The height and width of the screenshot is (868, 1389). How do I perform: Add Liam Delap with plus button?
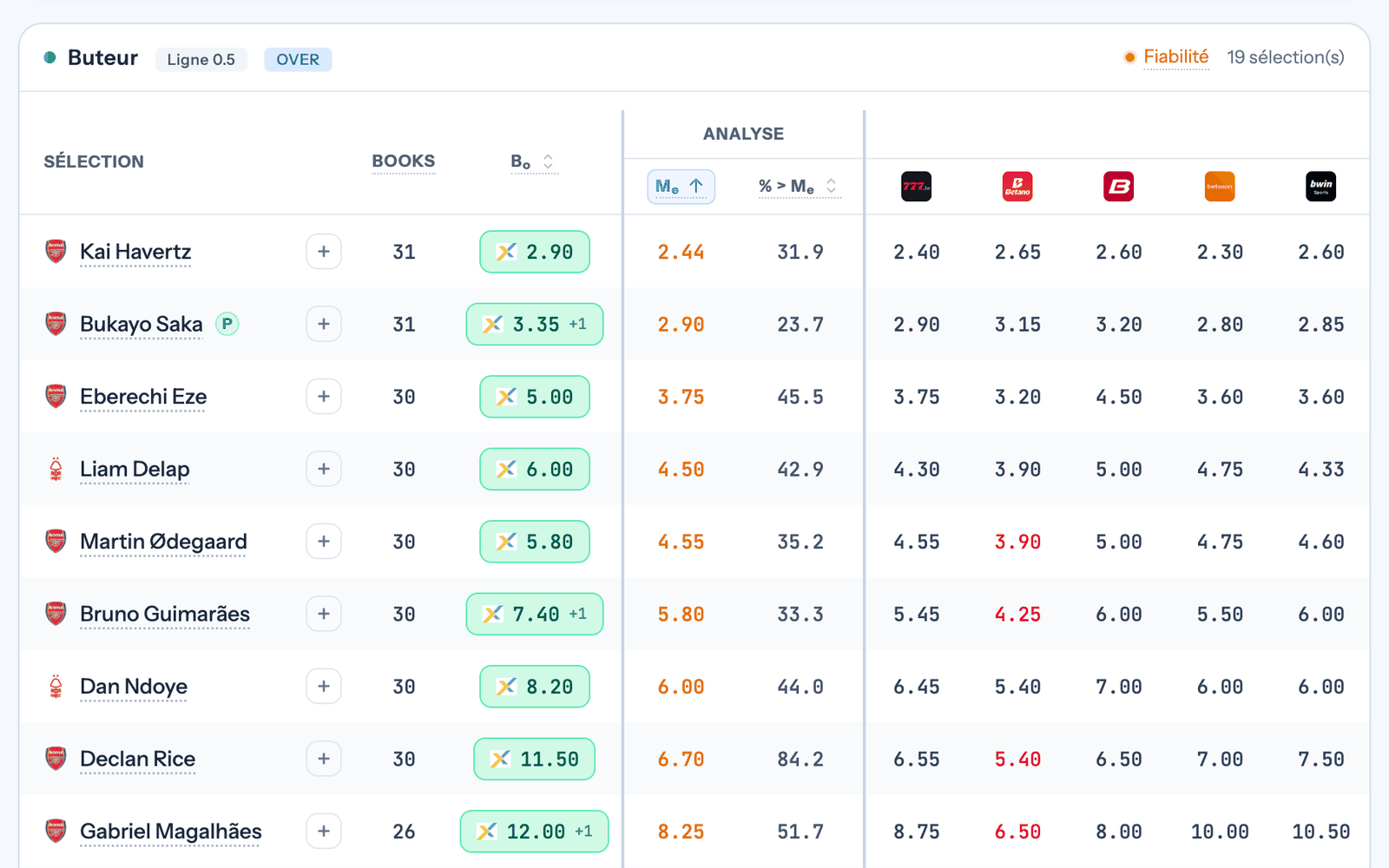[x=324, y=469]
